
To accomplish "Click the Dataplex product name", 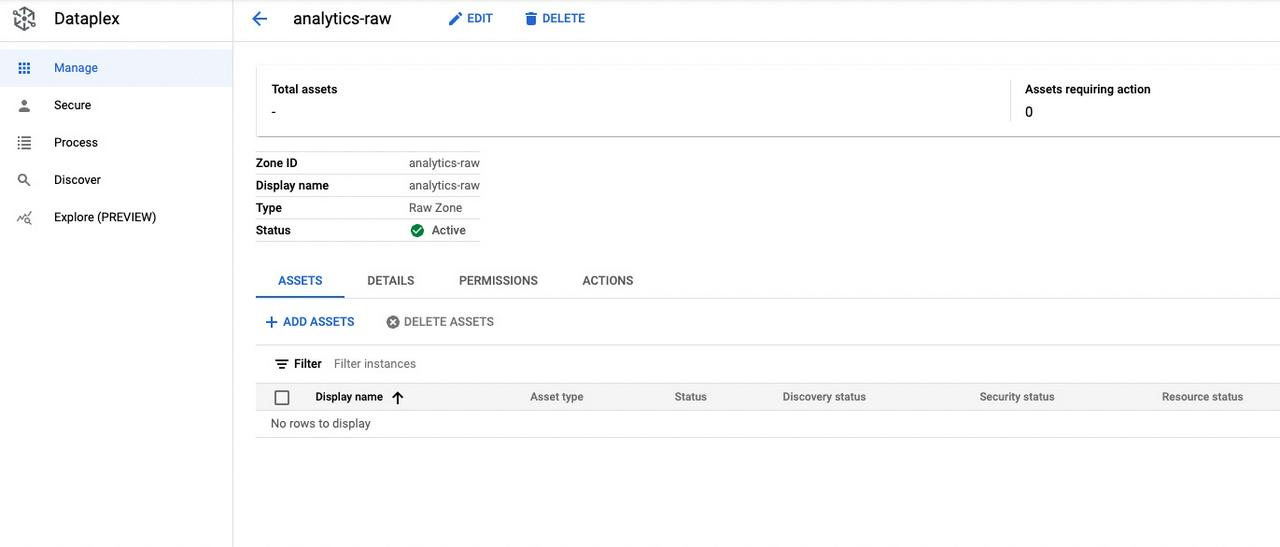I will pos(86,18).
